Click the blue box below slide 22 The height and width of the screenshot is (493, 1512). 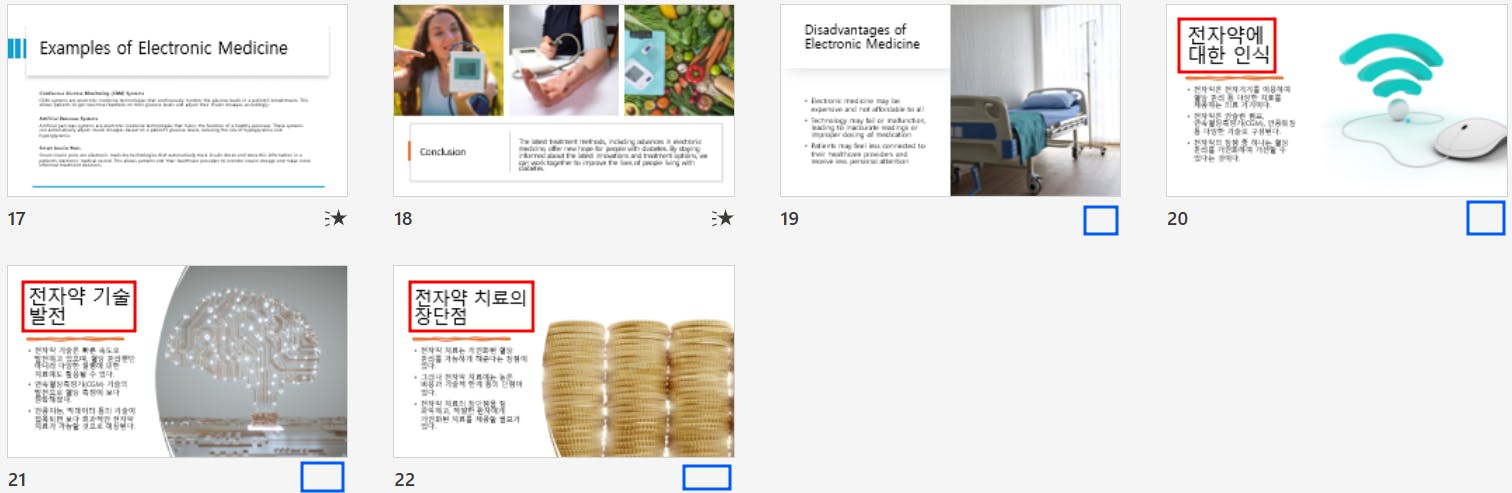(707, 478)
